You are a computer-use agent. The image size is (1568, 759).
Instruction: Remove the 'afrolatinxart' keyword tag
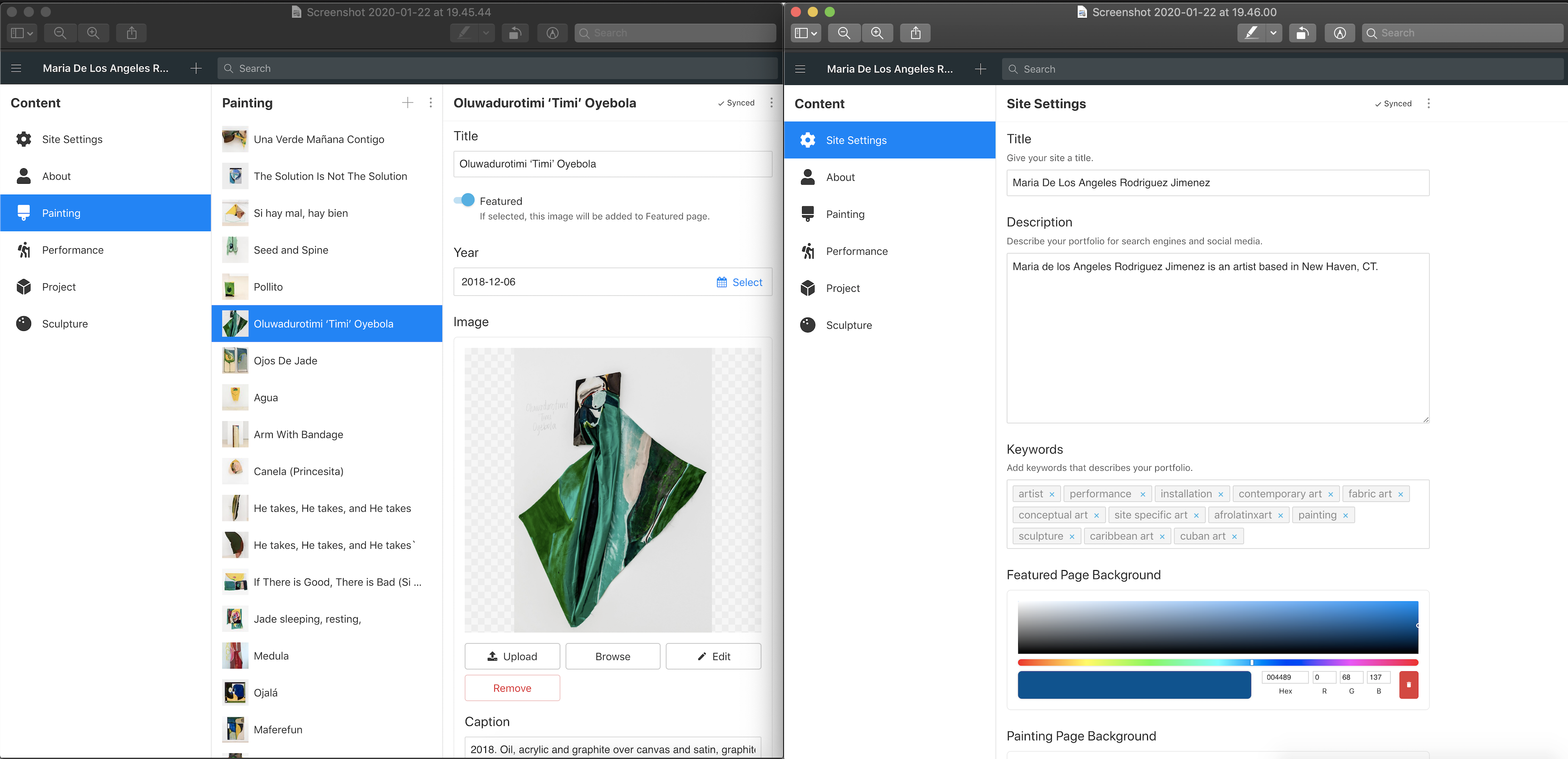tap(1280, 516)
